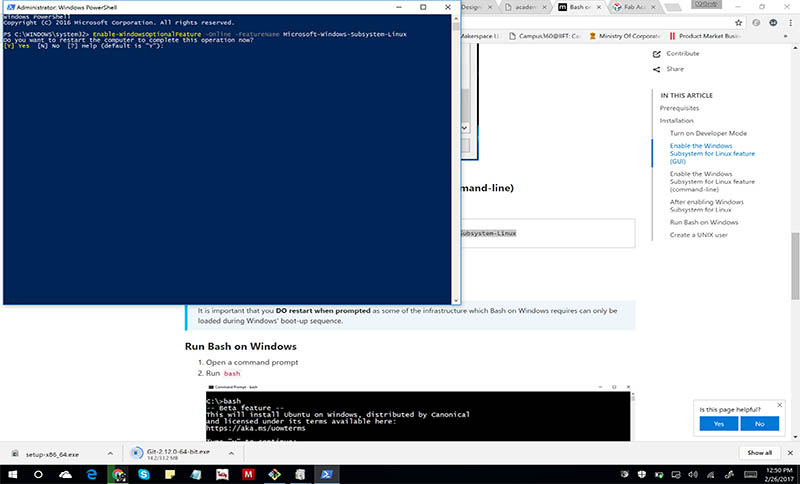Click PowerShell scrollbar down arrow
Screen dimensions: 800x484
(x=456, y=301)
